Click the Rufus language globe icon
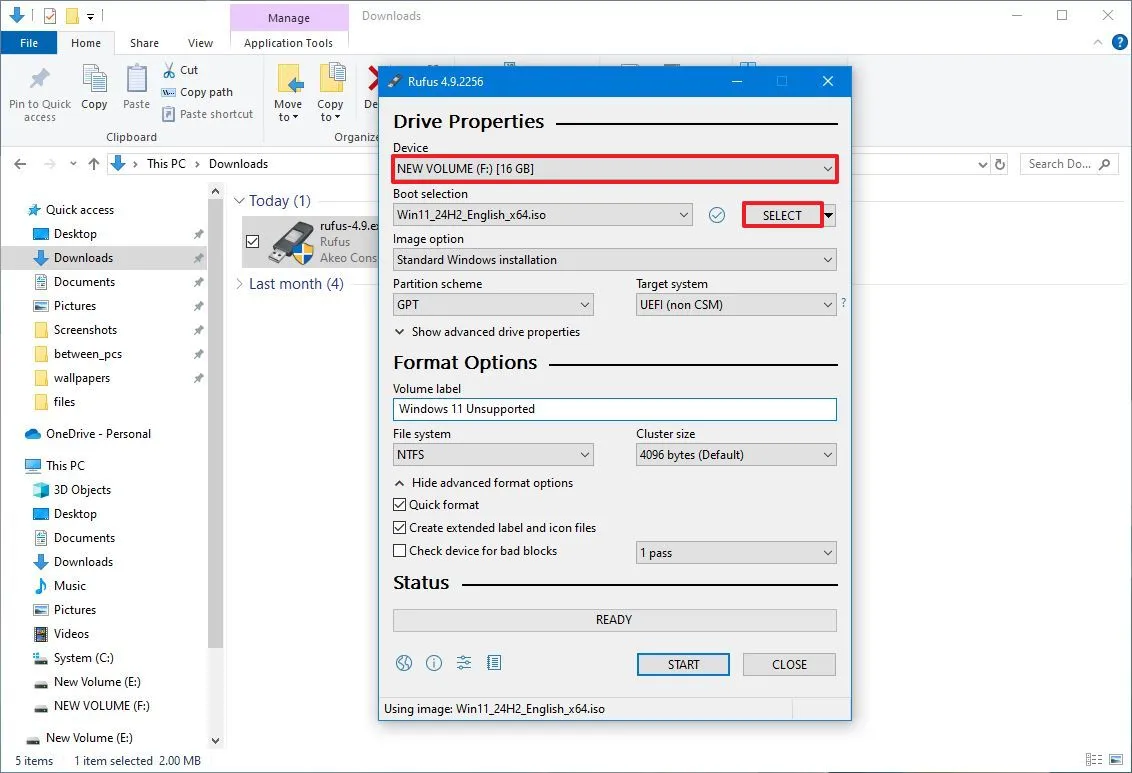 (x=404, y=663)
